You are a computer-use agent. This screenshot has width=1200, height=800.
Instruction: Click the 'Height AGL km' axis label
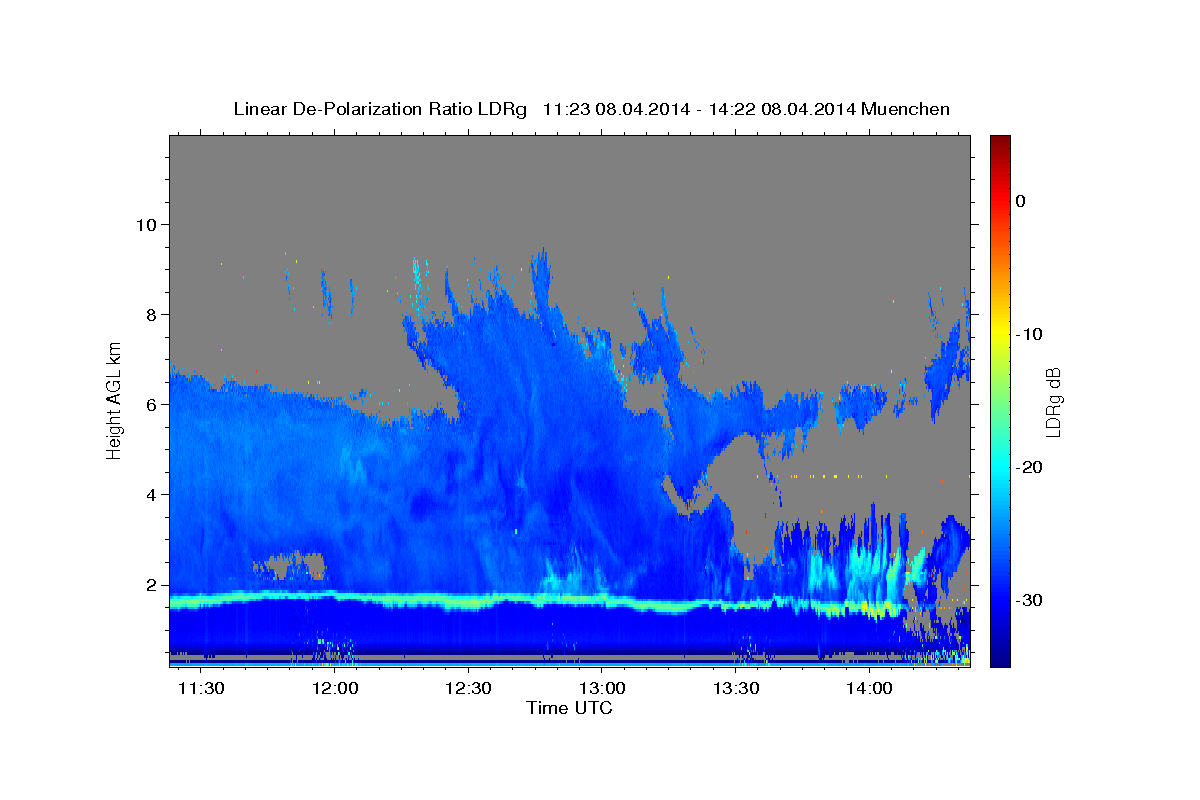point(115,400)
